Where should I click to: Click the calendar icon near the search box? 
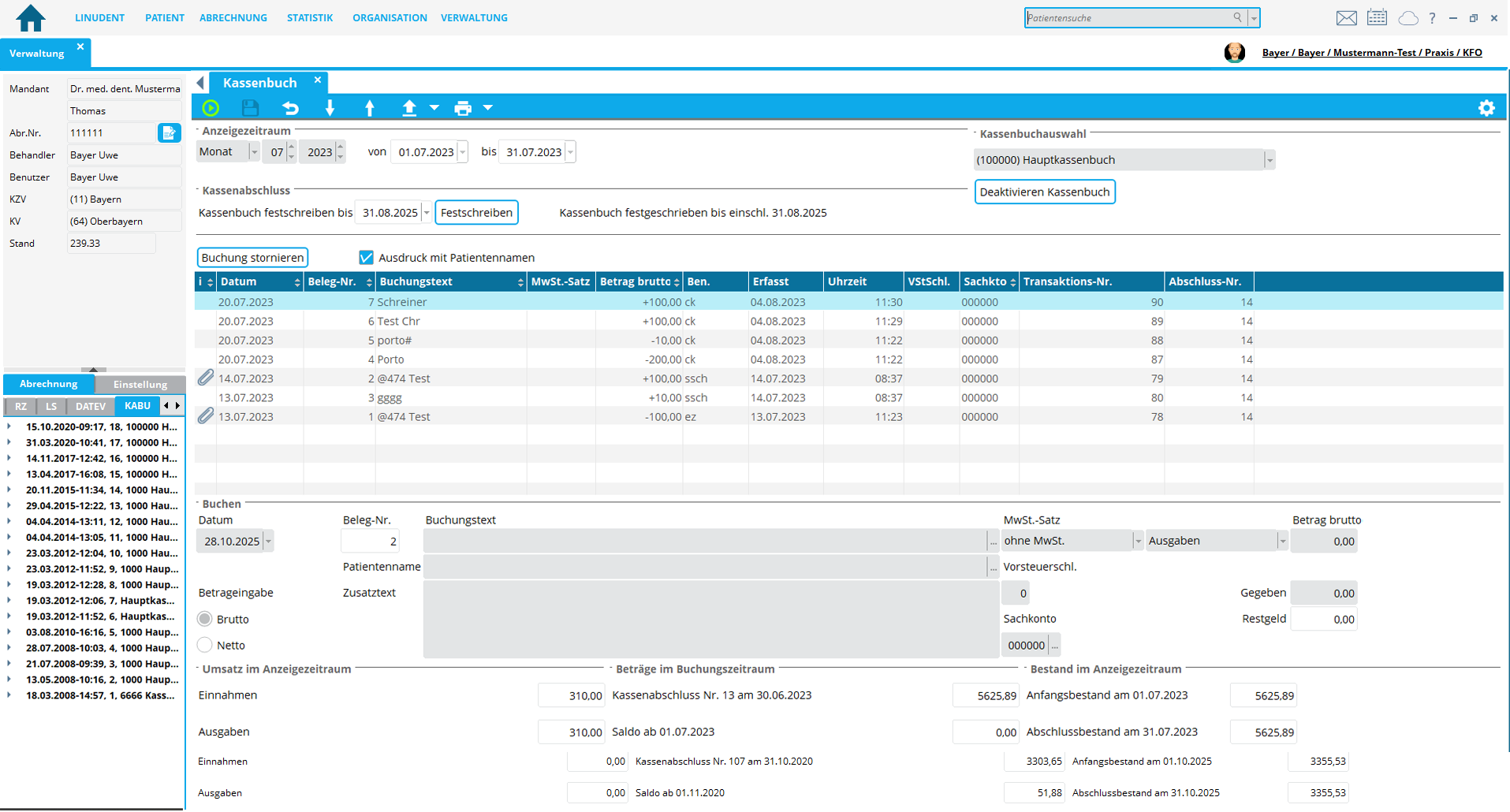(1378, 17)
